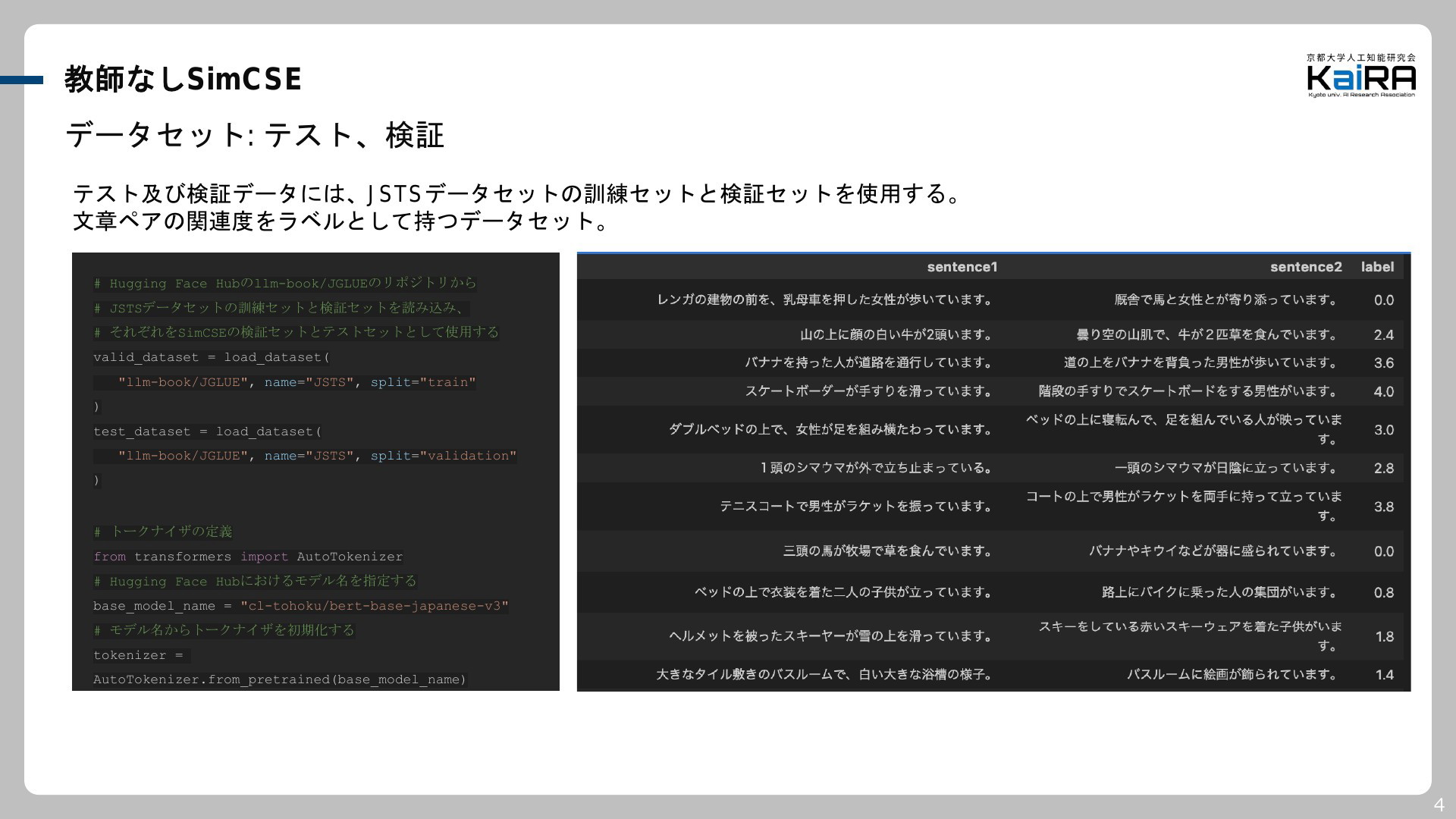This screenshot has width=1456, height=819.
Task: Click string "cl-tohoku/bert-base-japanese-v3"
Action: tap(375, 606)
